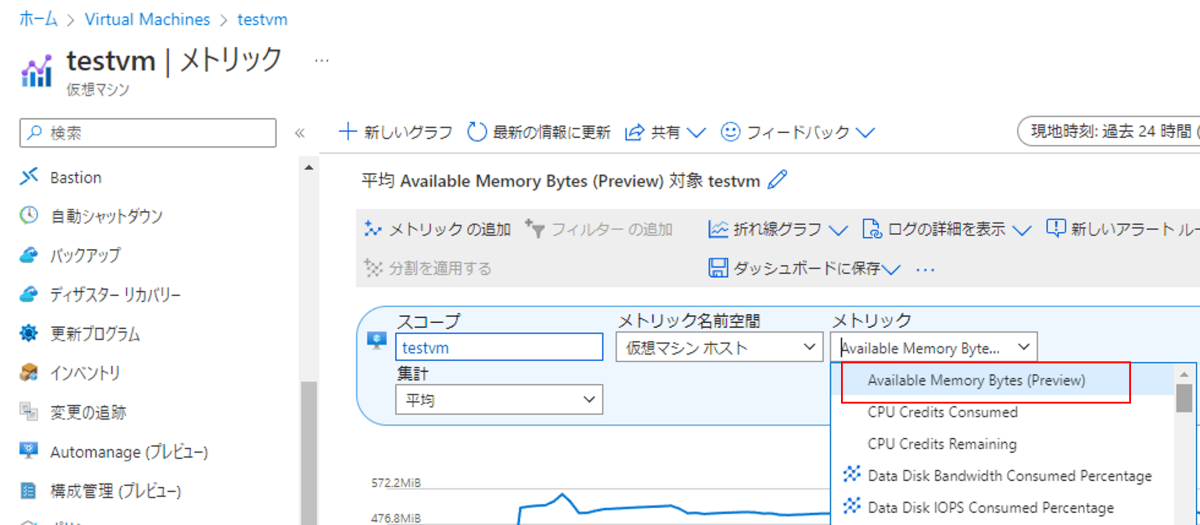
Task: Click the 変更の追跡 icon
Action: [x=29, y=412]
